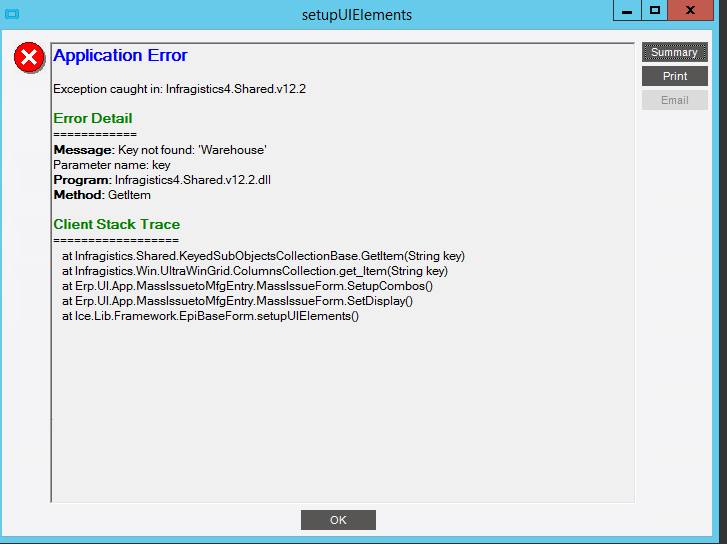Click the Application Error heading
Image resolution: width=727 pixels, height=544 pixels.
tap(120, 55)
